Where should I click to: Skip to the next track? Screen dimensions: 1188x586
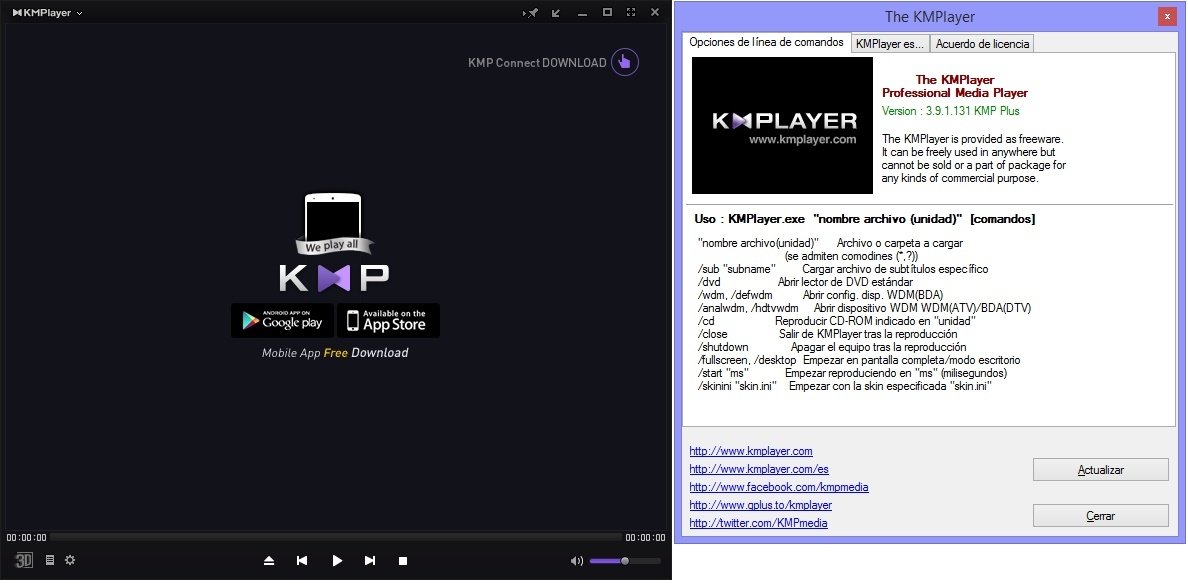click(369, 560)
